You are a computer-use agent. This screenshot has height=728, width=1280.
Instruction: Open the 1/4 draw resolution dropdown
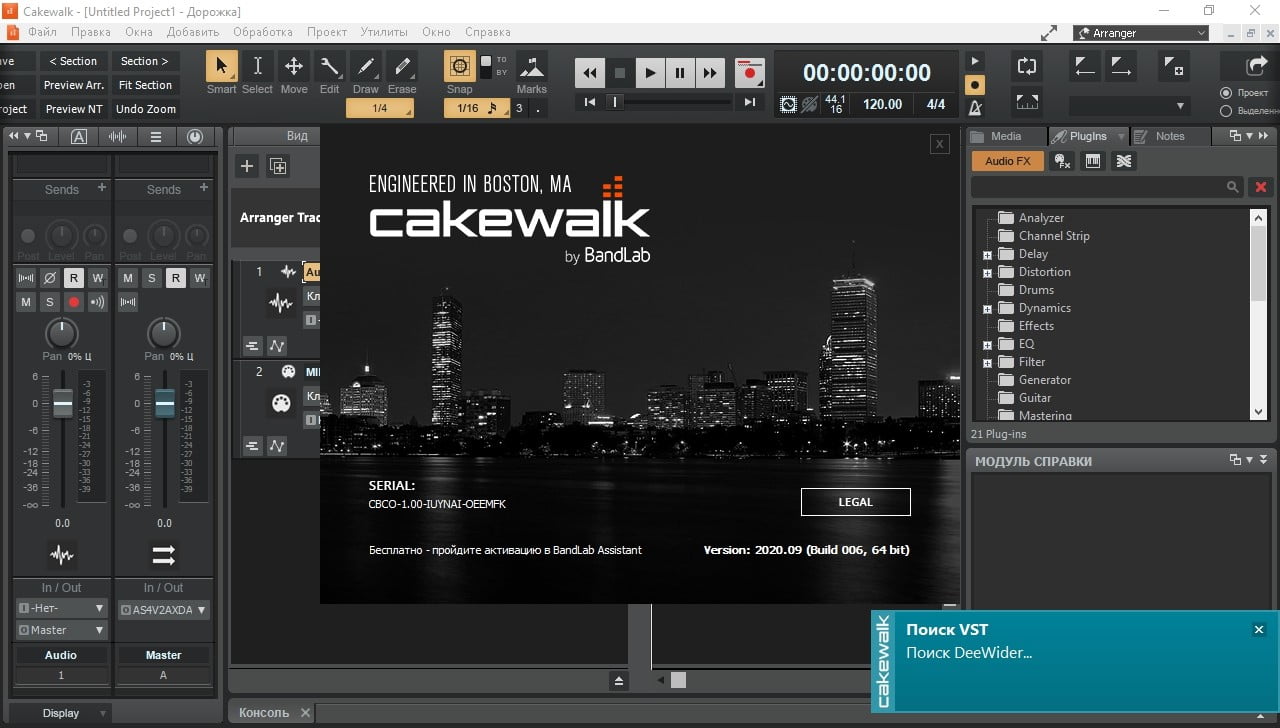point(380,109)
